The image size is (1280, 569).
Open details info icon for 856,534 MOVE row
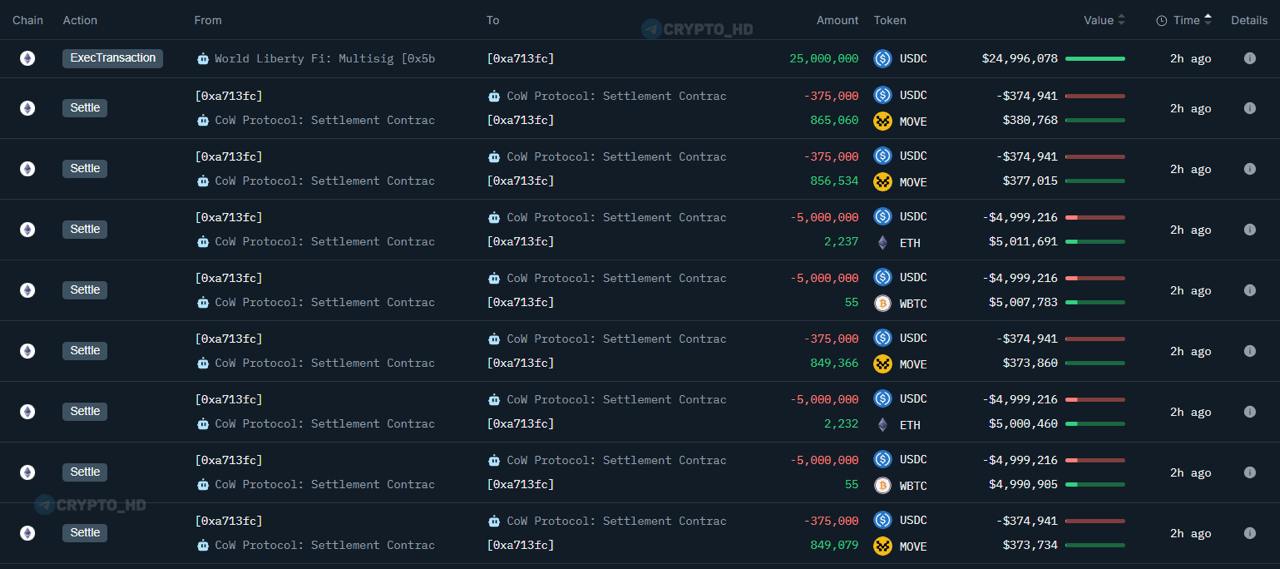[x=1249, y=169]
